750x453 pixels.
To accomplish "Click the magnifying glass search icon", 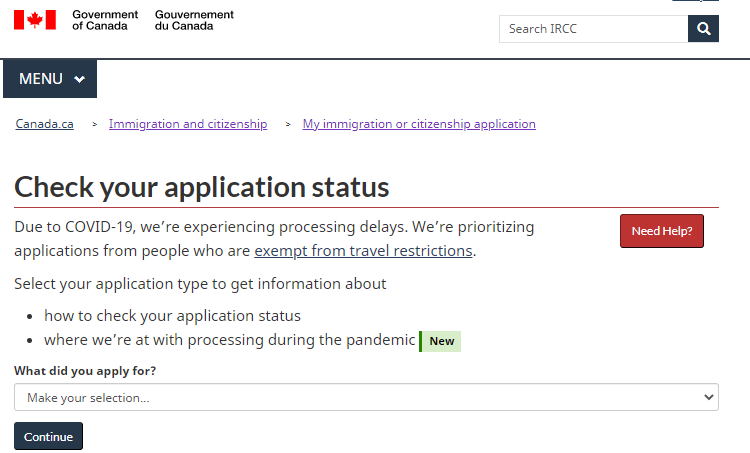I will 703,29.
